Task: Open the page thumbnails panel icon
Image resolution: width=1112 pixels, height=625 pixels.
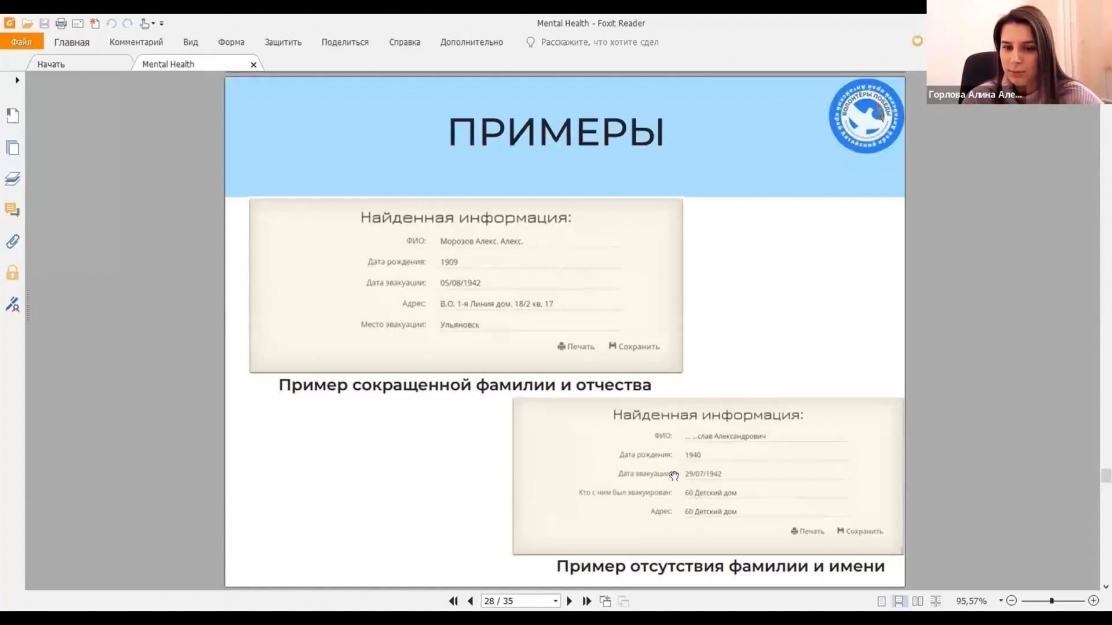Action: click(x=13, y=148)
